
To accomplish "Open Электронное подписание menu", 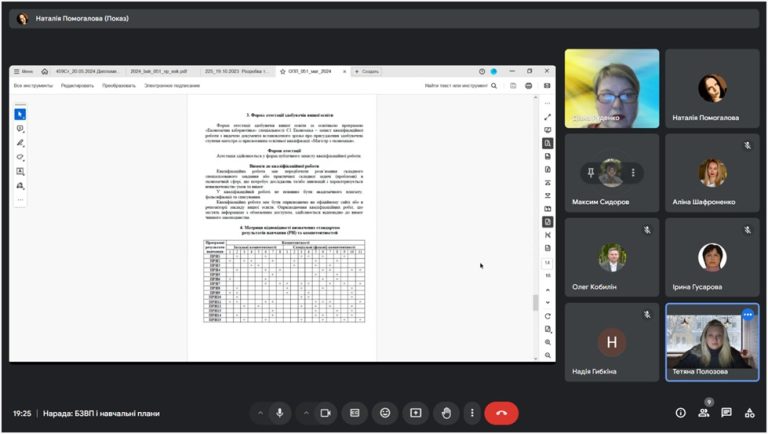I will 172,86.
